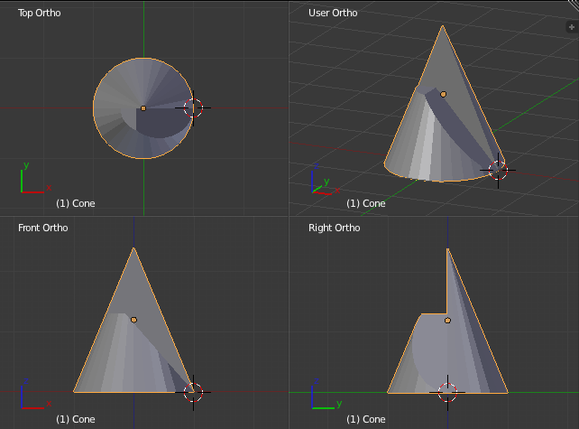Image resolution: width=579 pixels, height=429 pixels.
Task: Click the YZ axis gizmo in Right Ortho
Action: coord(327,393)
